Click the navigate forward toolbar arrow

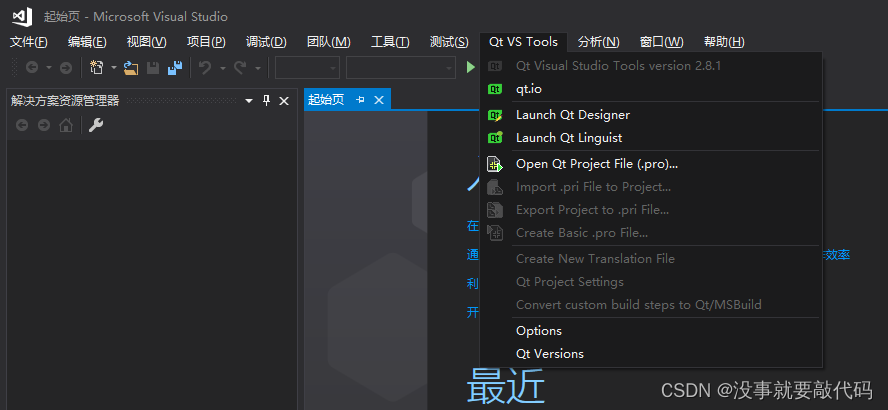(66, 68)
